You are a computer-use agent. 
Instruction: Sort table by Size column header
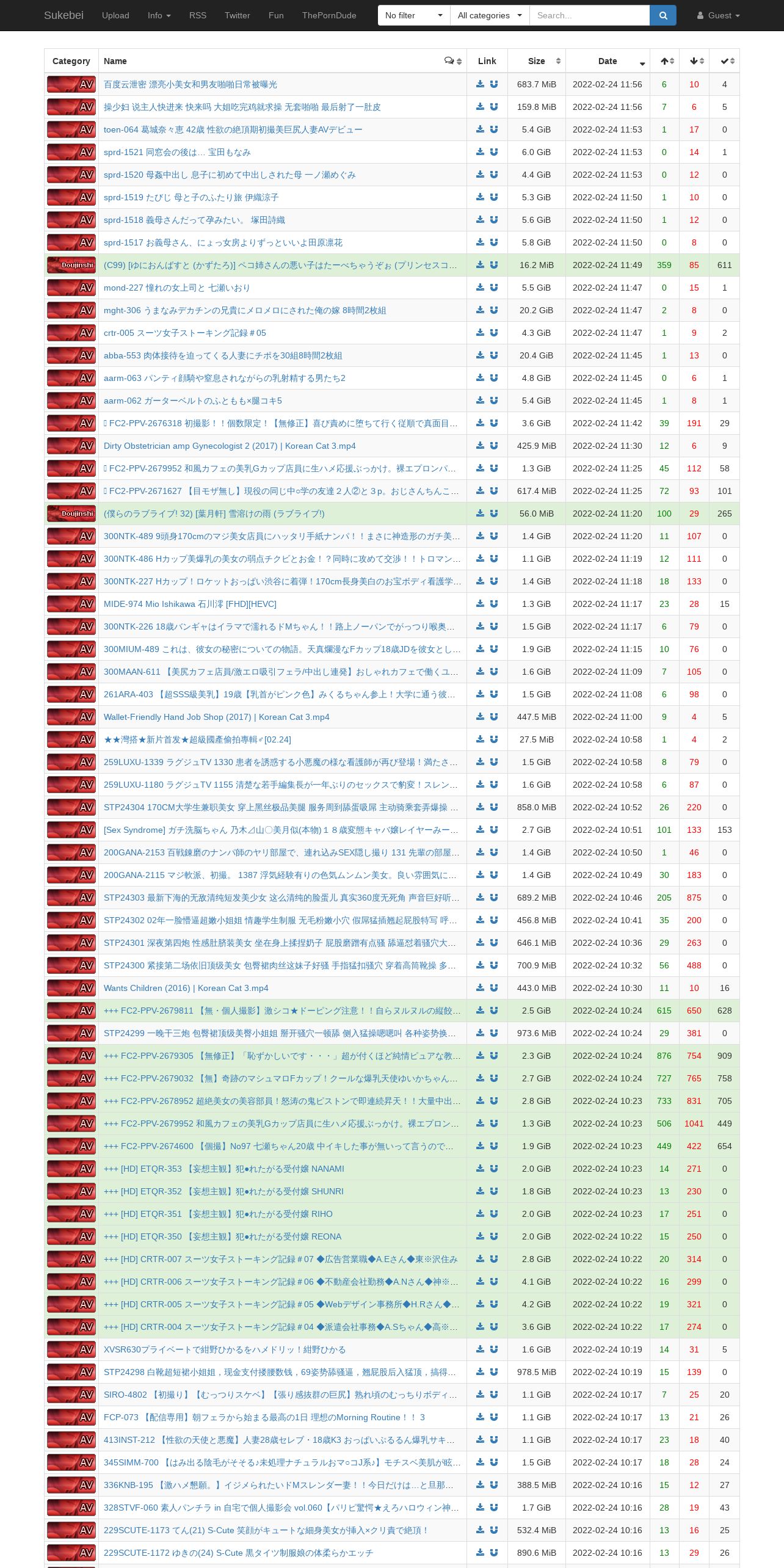click(x=537, y=61)
